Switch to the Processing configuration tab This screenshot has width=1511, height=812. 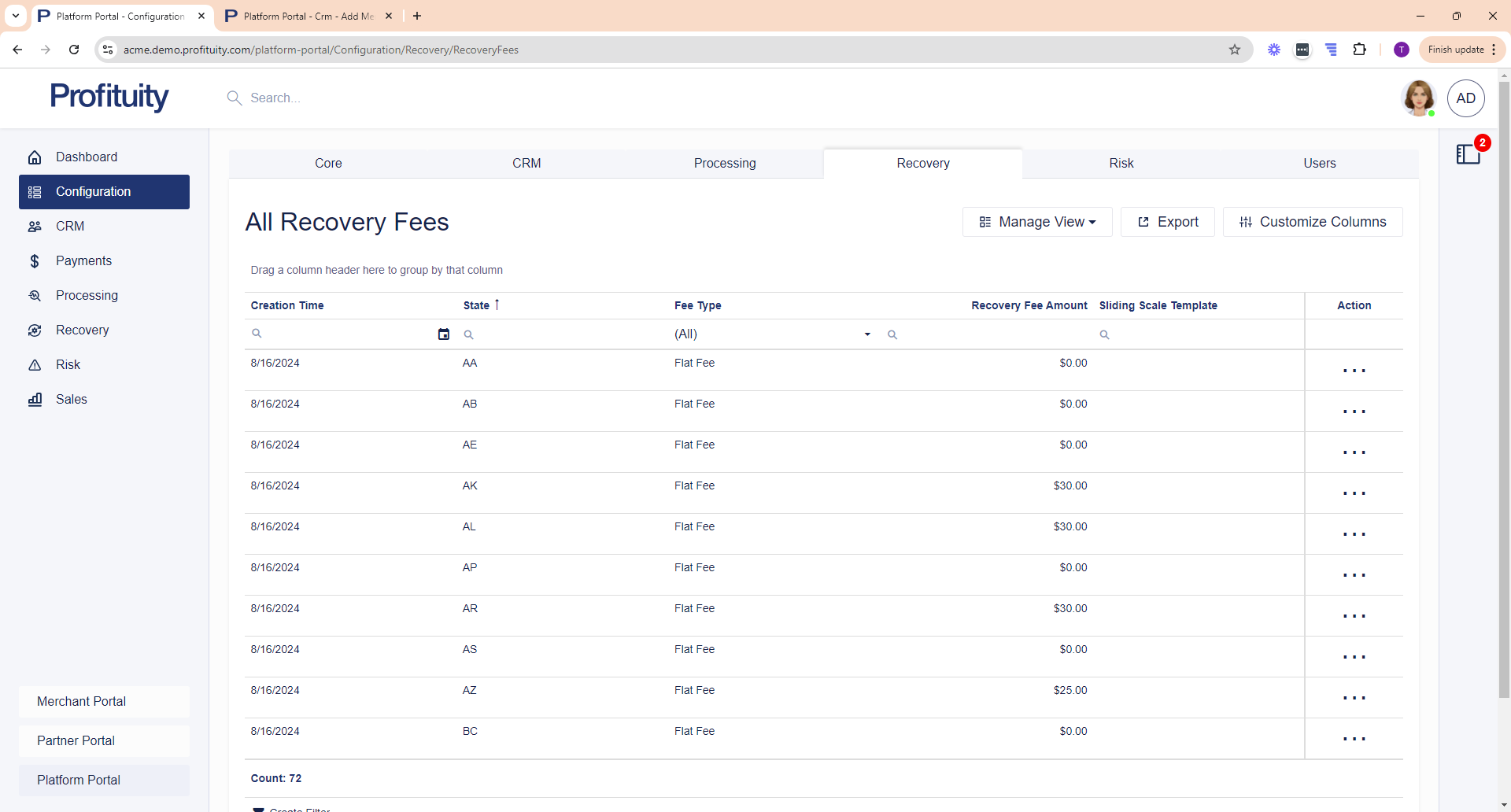click(725, 164)
